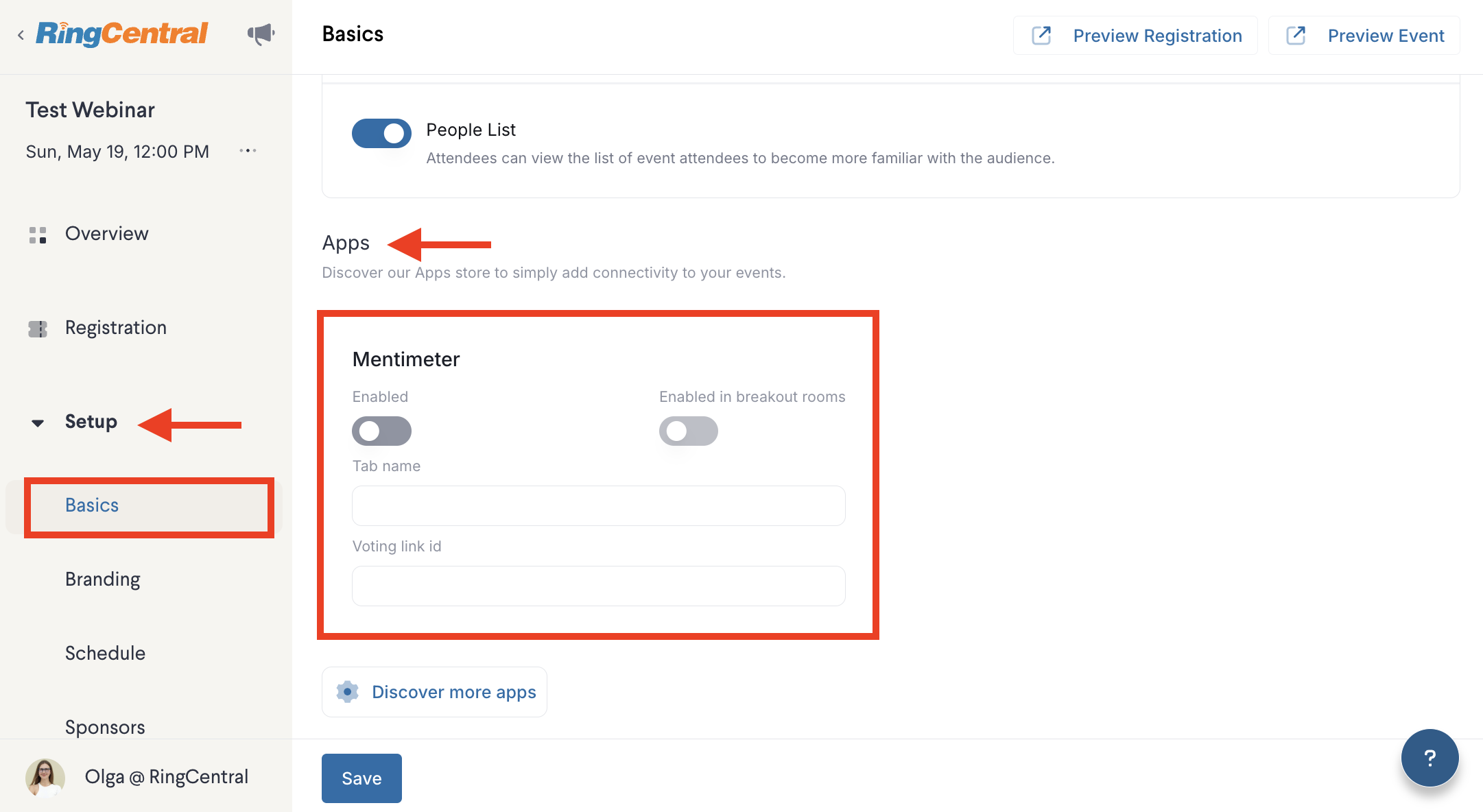Click the Preview Event button
Viewport: 1483px width, 812px height.
pos(1364,36)
